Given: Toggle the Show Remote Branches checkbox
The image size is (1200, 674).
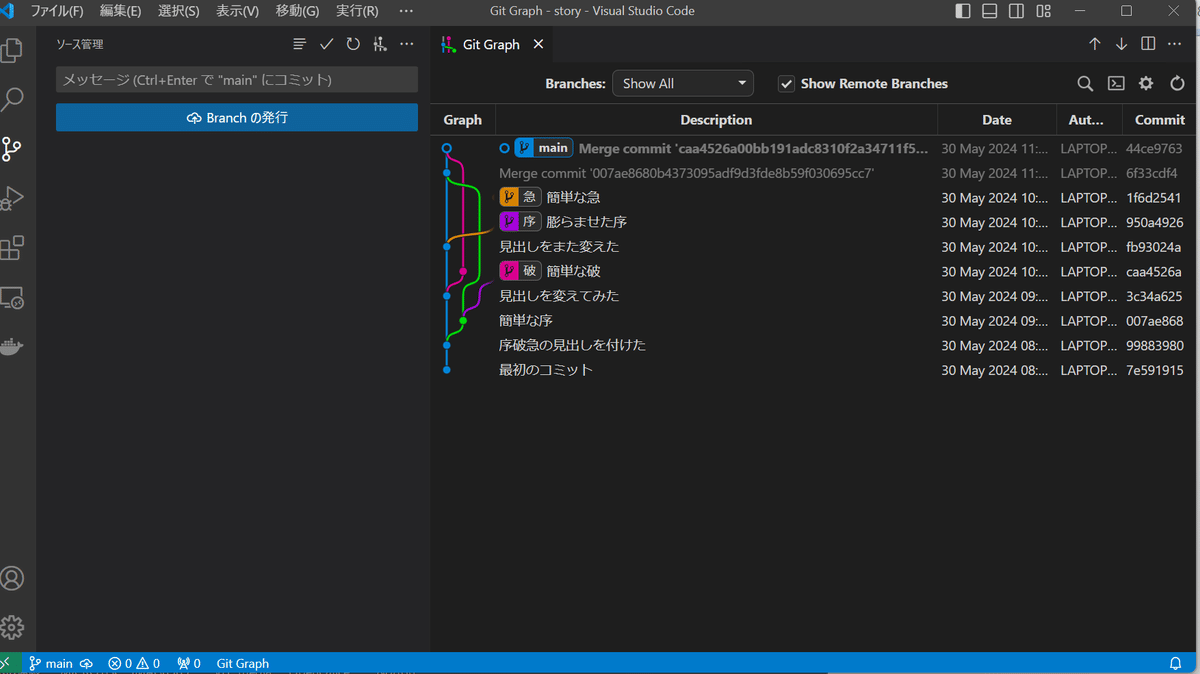Looking at the screenshot, I should [x=787, y=84].
